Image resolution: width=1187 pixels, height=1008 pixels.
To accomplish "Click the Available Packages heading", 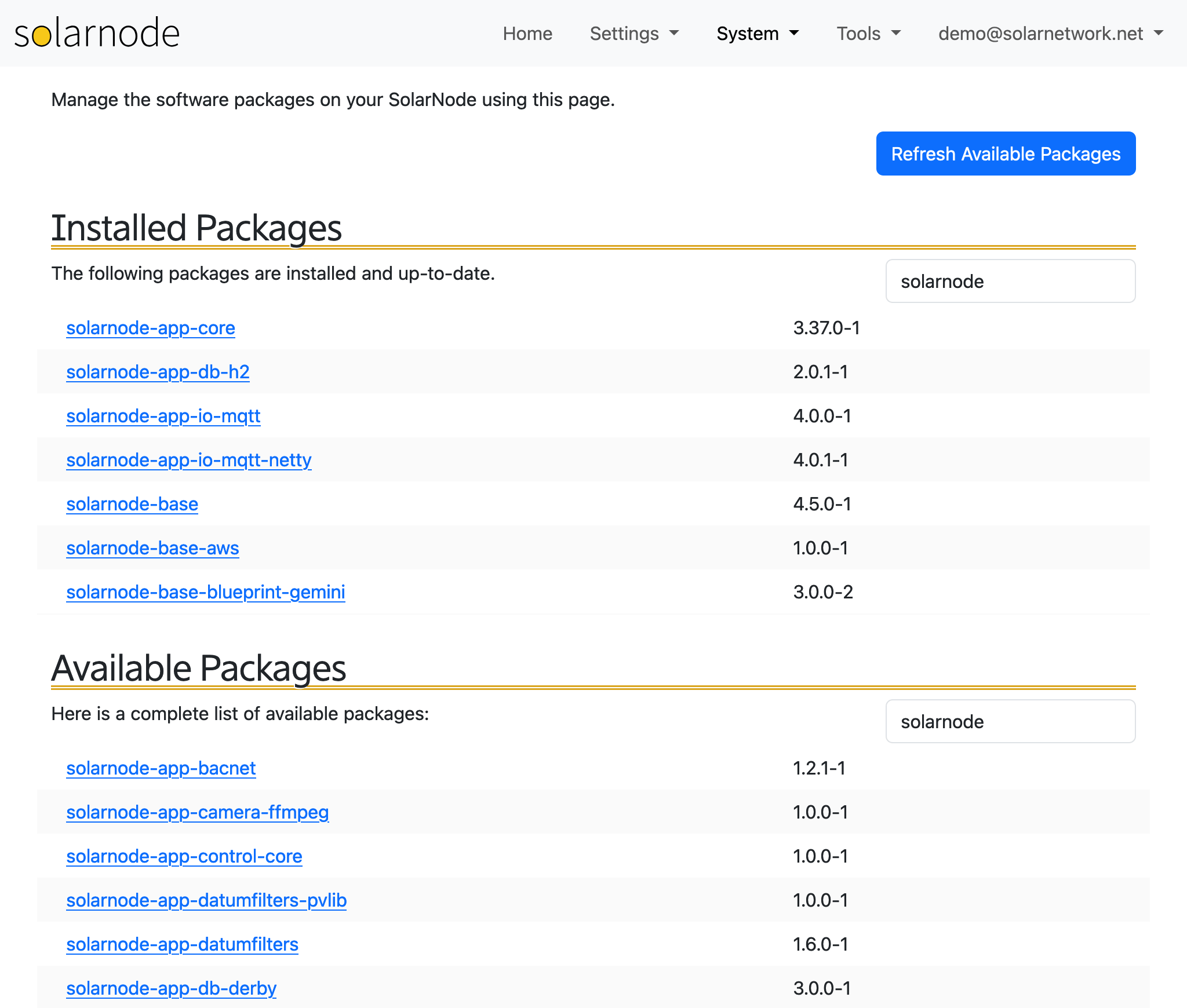I will pyautogui.click(x=199, y=669).
